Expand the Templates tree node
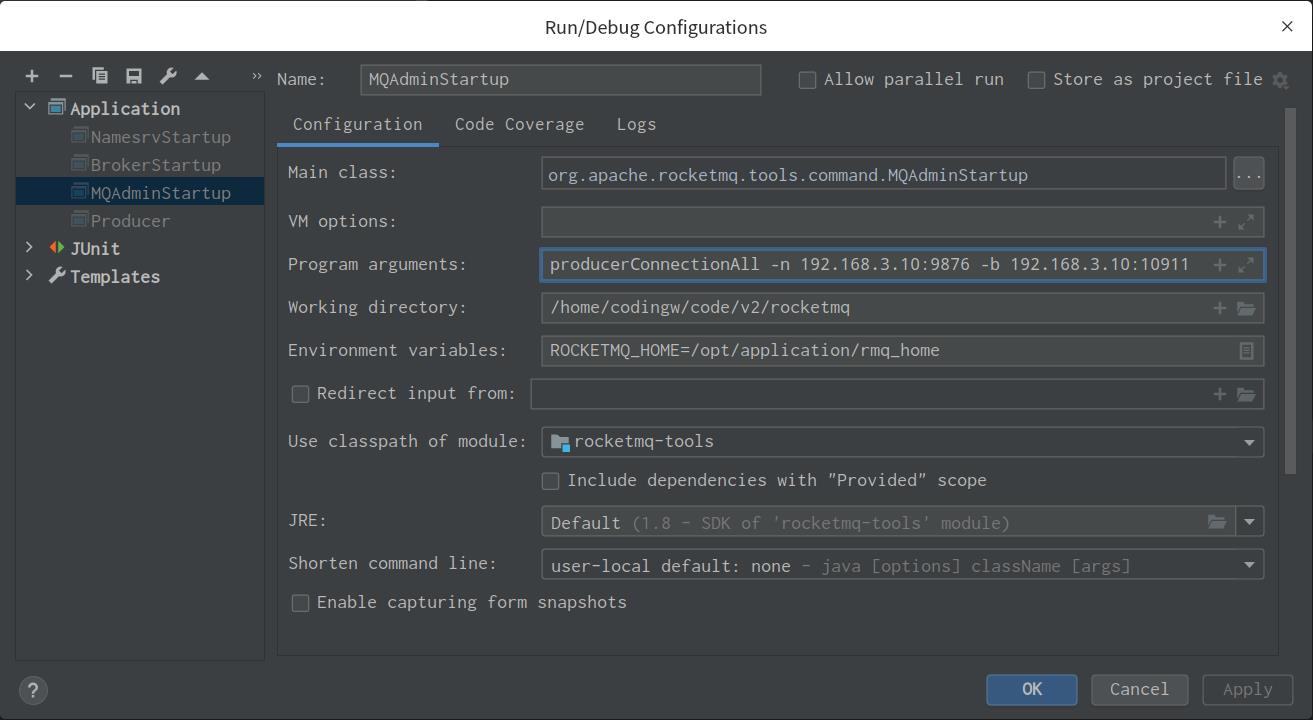The image size is (1313, 720). (x=29, y=276)
